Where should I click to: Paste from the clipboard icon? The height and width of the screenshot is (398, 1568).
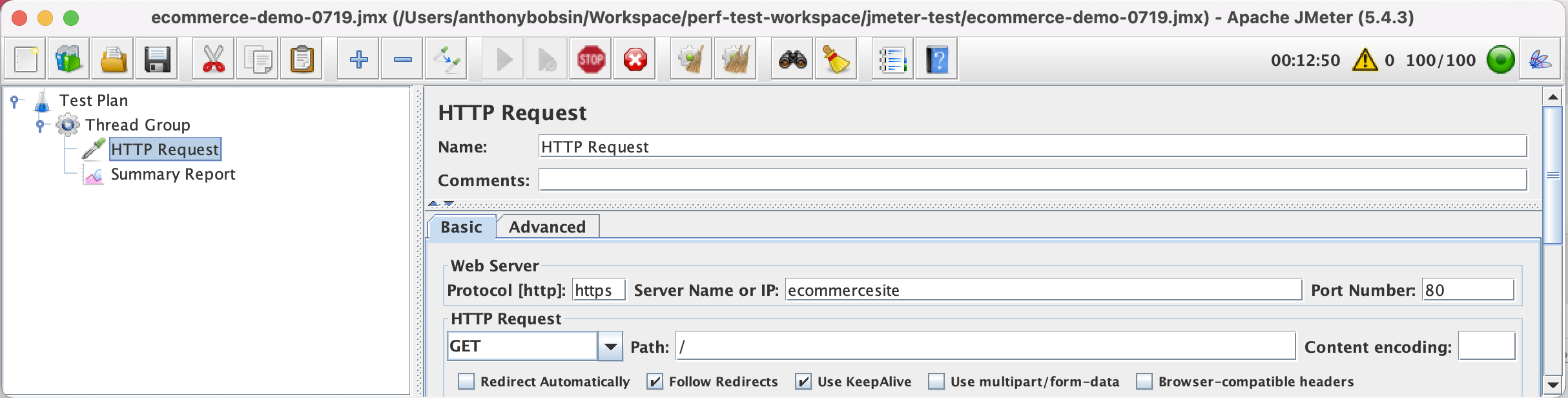(x=302, y=59)
